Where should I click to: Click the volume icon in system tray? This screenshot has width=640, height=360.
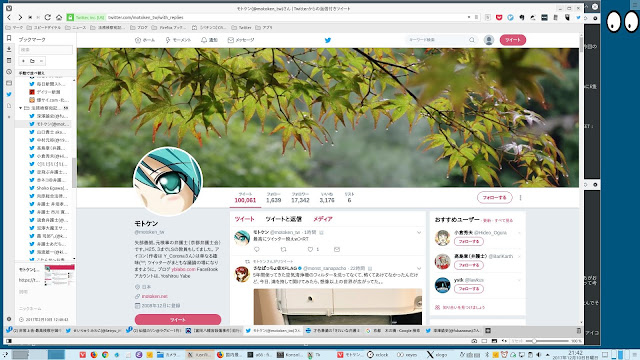pos(540,355)
